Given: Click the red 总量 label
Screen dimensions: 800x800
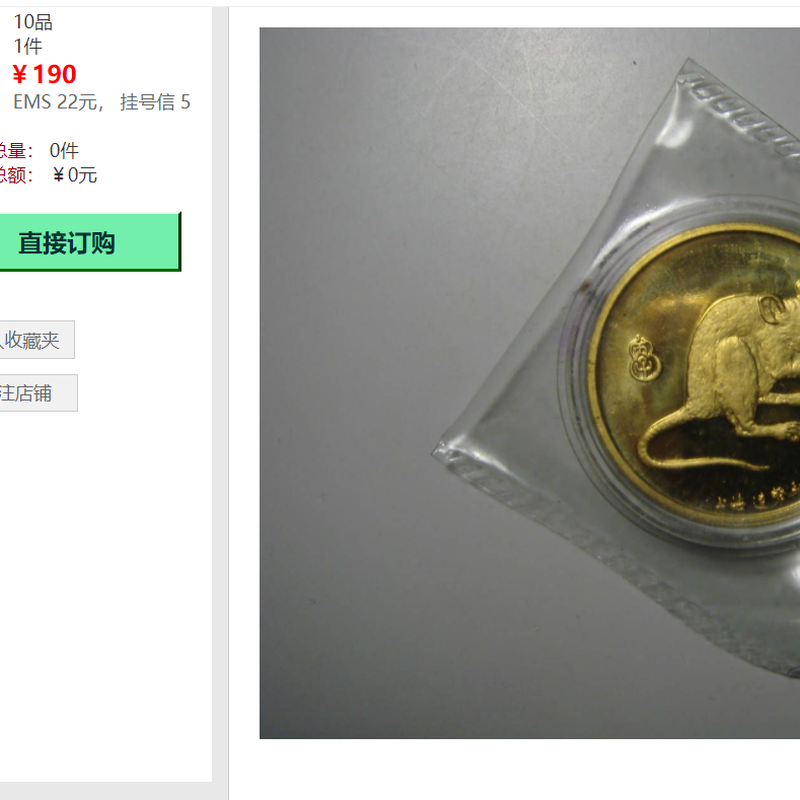Looking at the screenshot, I should tap(14, 151).
